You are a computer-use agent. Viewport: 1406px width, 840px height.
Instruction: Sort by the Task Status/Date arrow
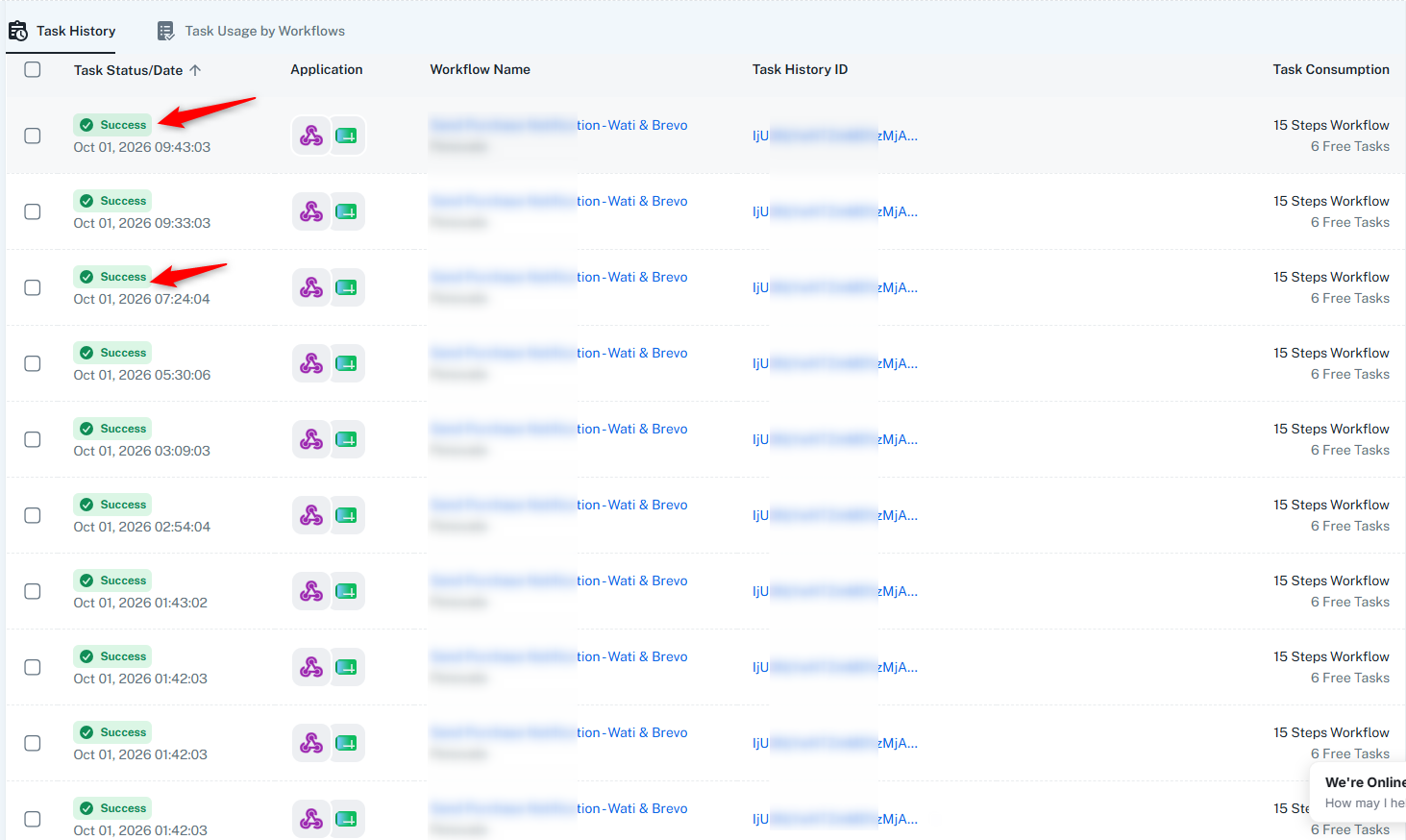pos(195,70)
